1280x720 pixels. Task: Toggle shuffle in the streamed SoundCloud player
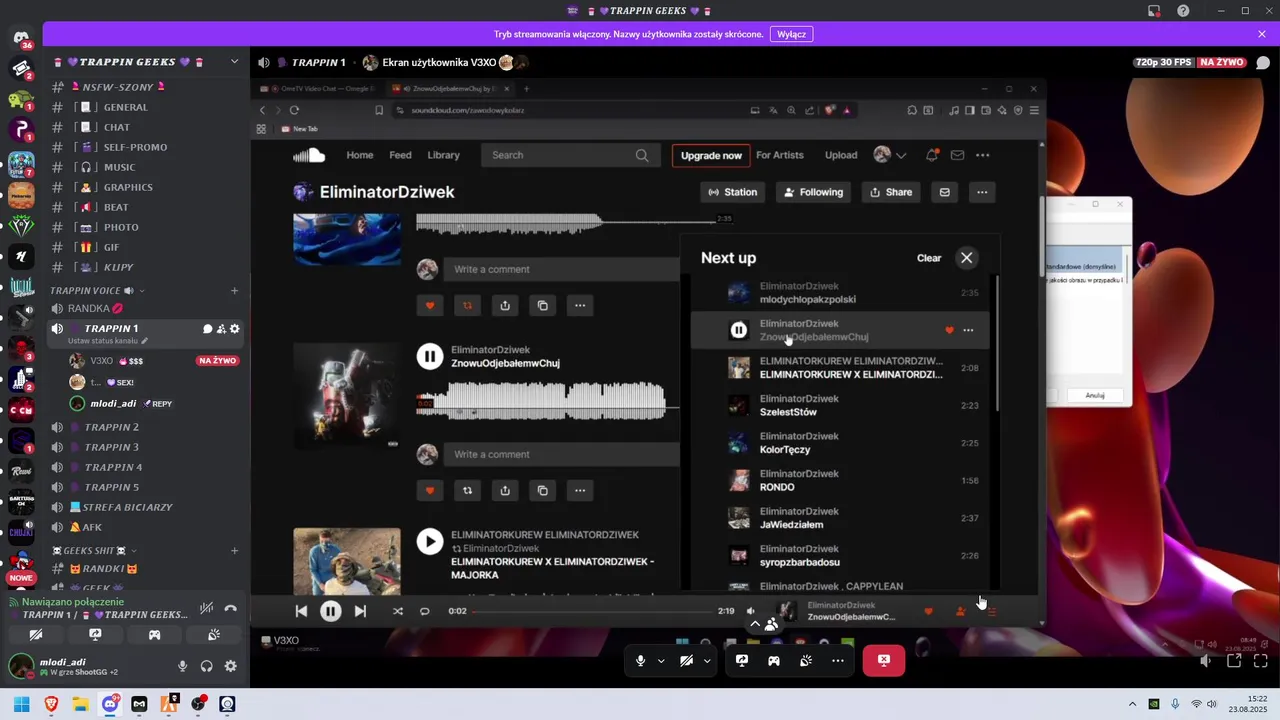coord(398,611)
